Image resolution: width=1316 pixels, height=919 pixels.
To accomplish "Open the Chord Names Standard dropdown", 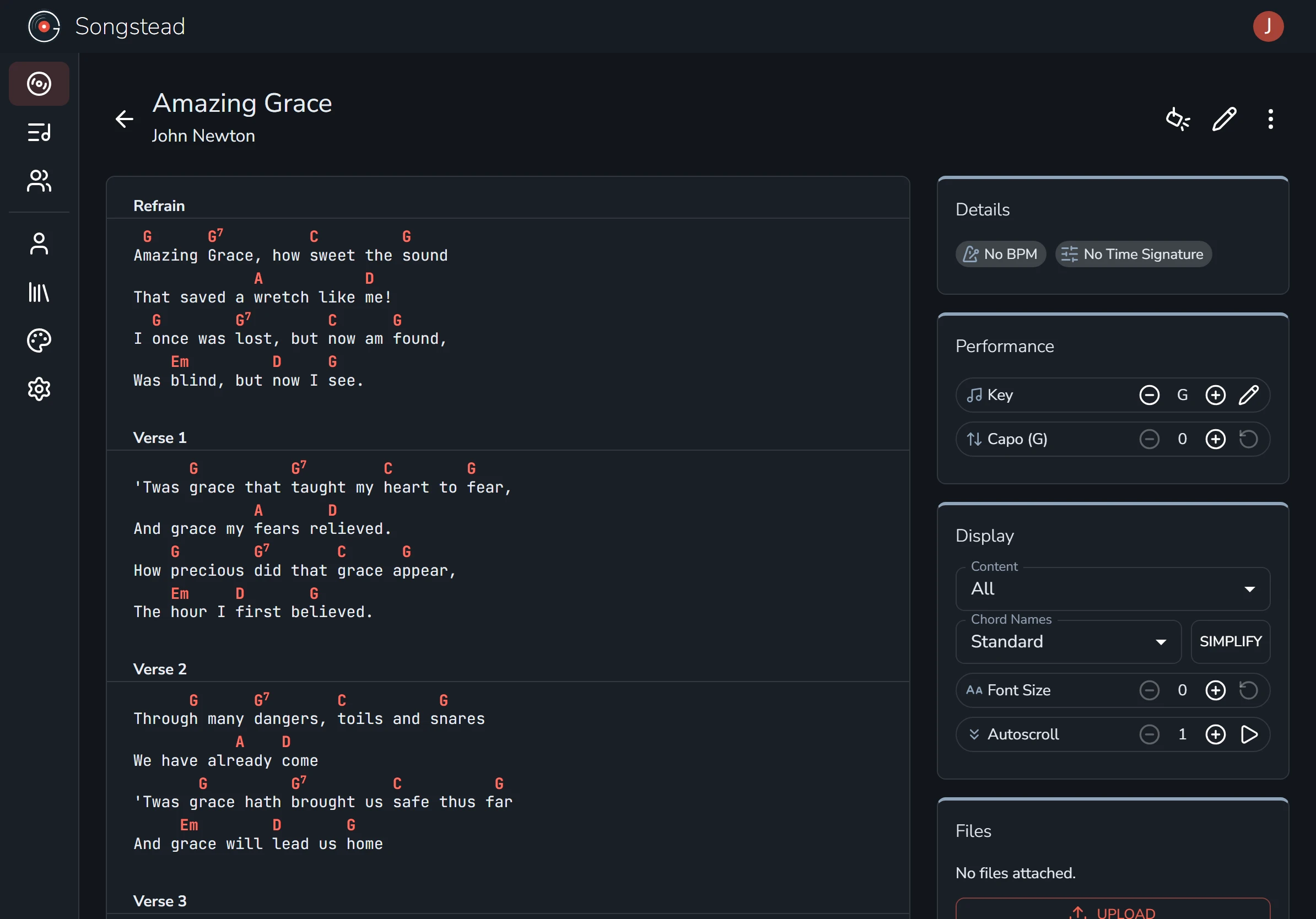I will [1069, 641].
